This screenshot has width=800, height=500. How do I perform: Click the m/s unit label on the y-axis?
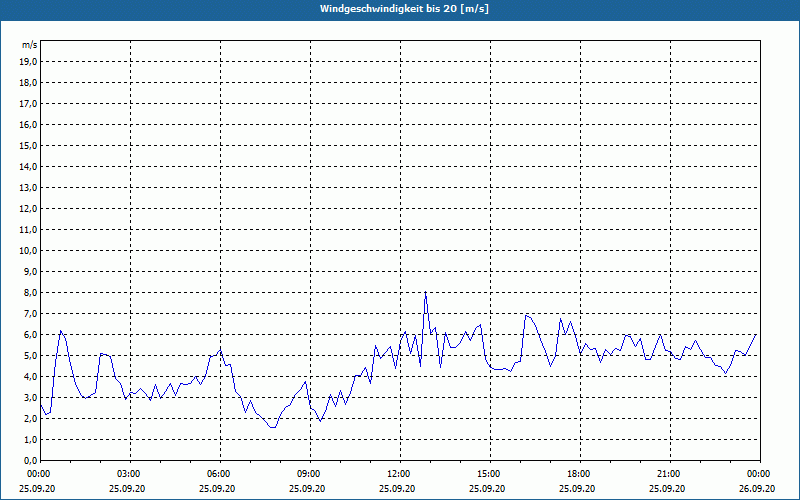[x=29, y=45]
